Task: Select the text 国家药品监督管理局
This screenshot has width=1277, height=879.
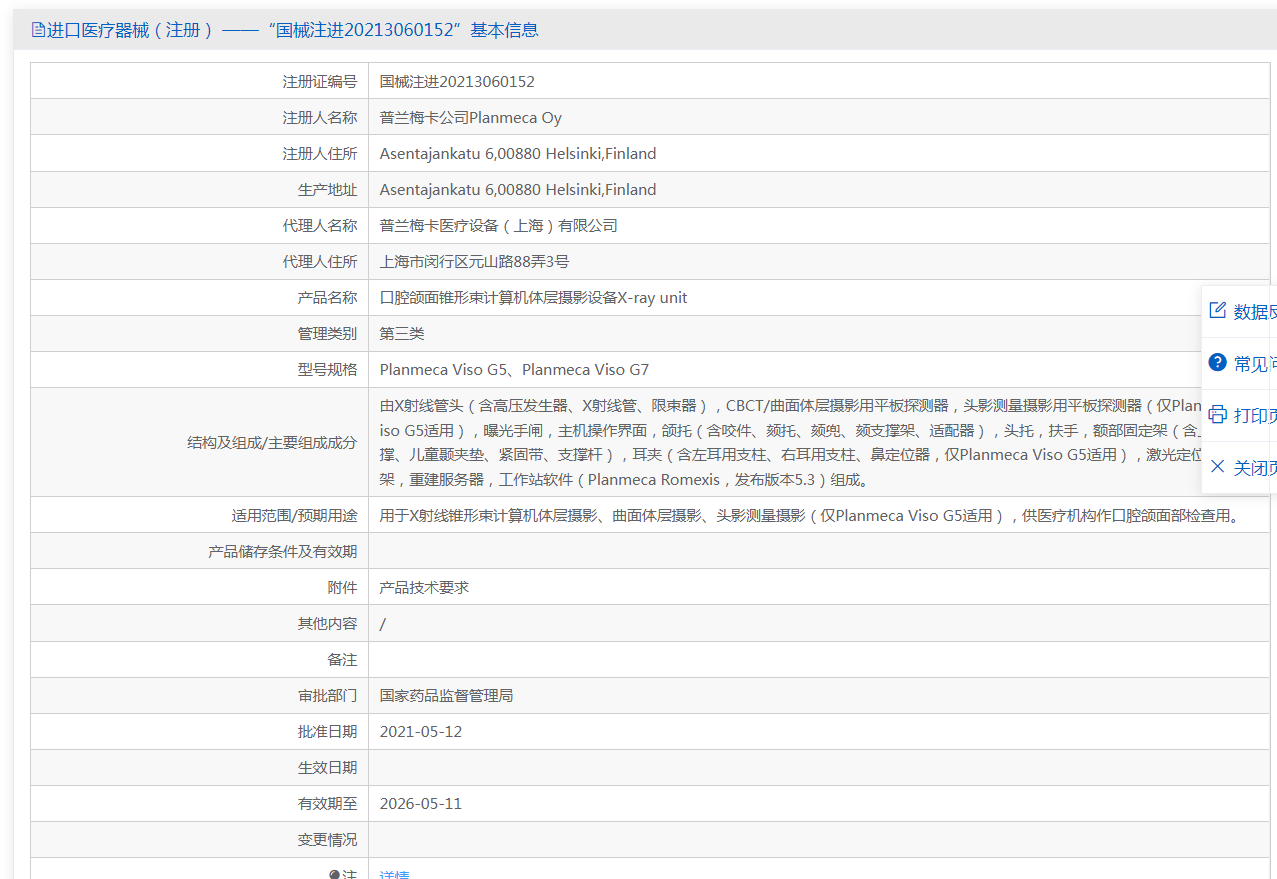Action: [446, 695]
